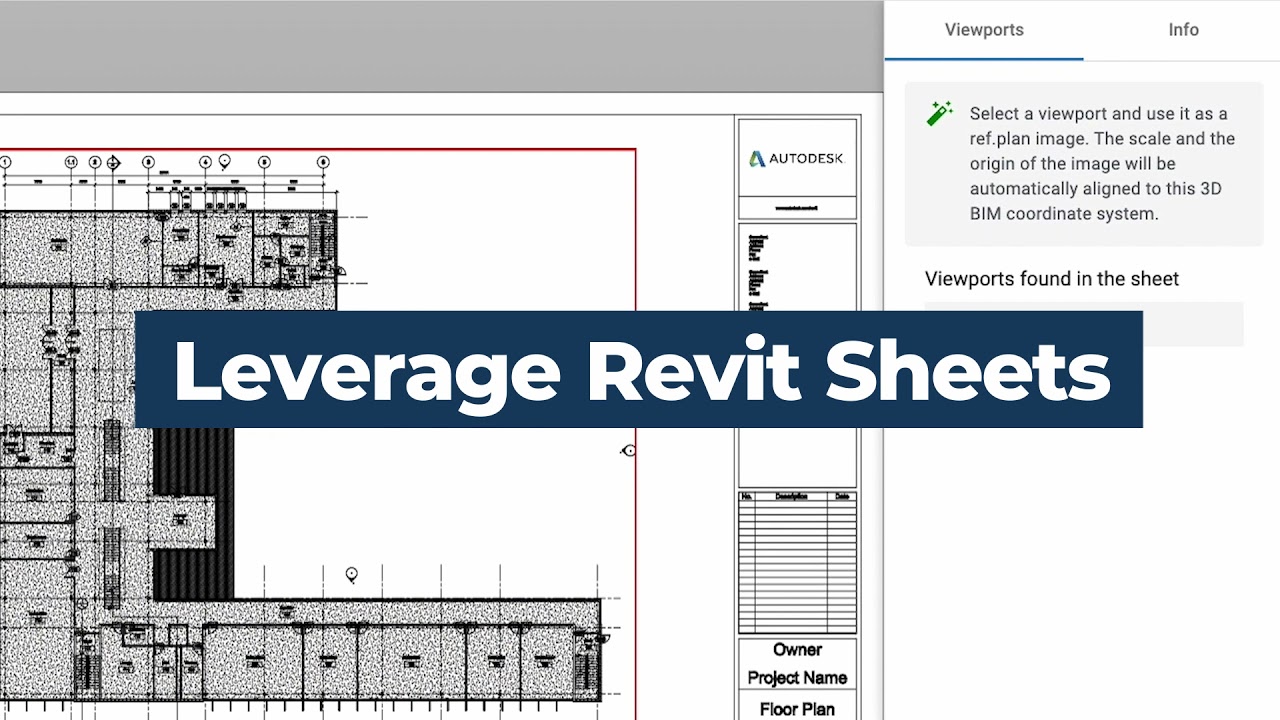Click the revision table Description header
The width and height of the screenshot is (1280, 720).
point(791,496)
